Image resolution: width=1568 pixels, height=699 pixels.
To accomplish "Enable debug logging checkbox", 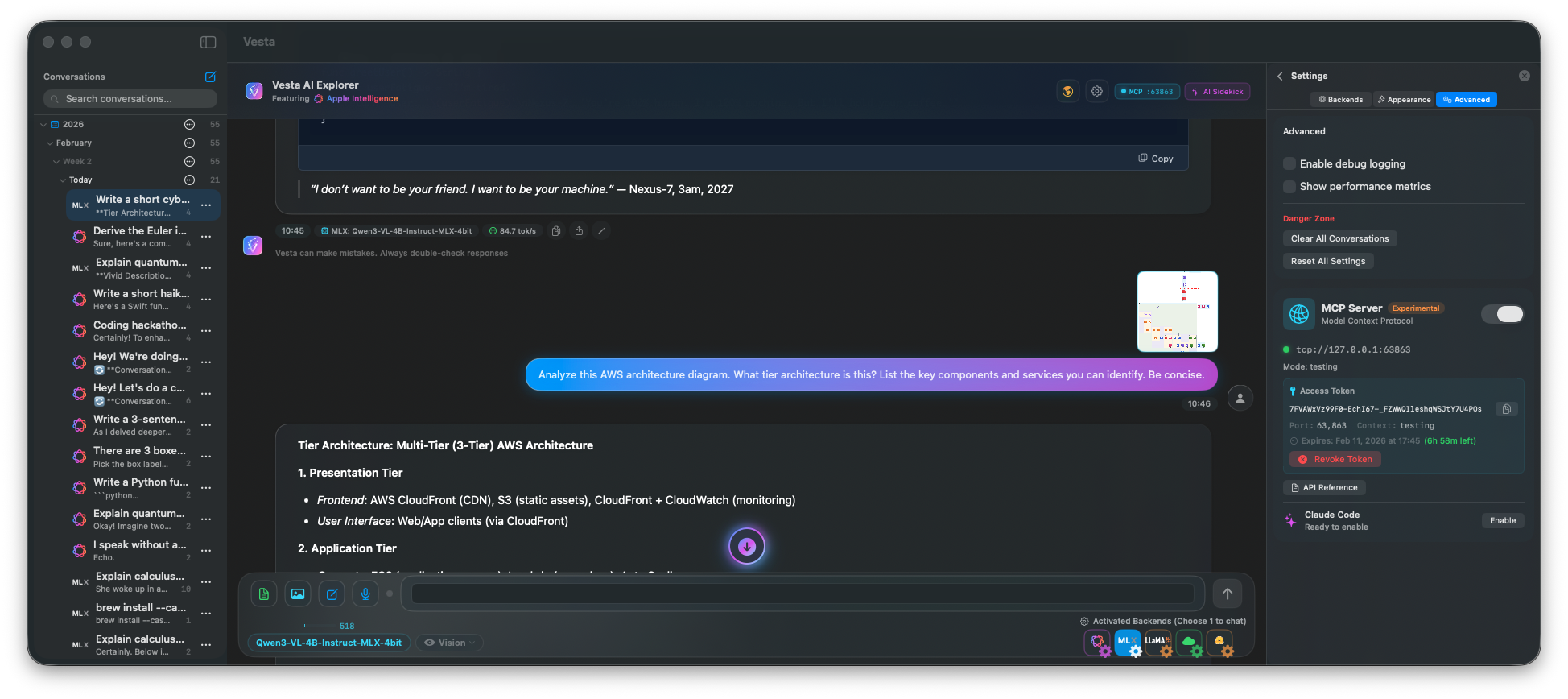I will (x=1289, y=164).
